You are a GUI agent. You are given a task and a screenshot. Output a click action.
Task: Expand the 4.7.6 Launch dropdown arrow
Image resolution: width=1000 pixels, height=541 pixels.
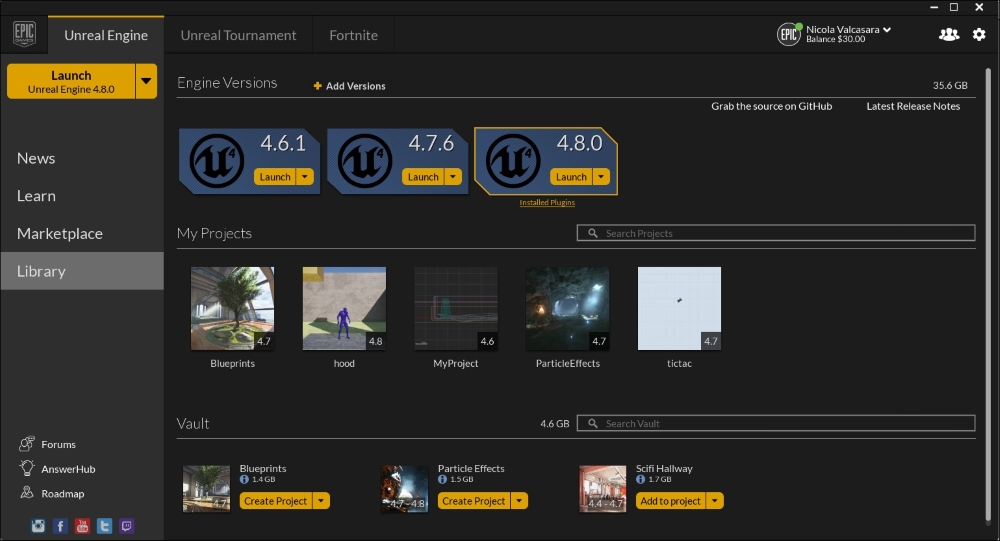[453, 177]
